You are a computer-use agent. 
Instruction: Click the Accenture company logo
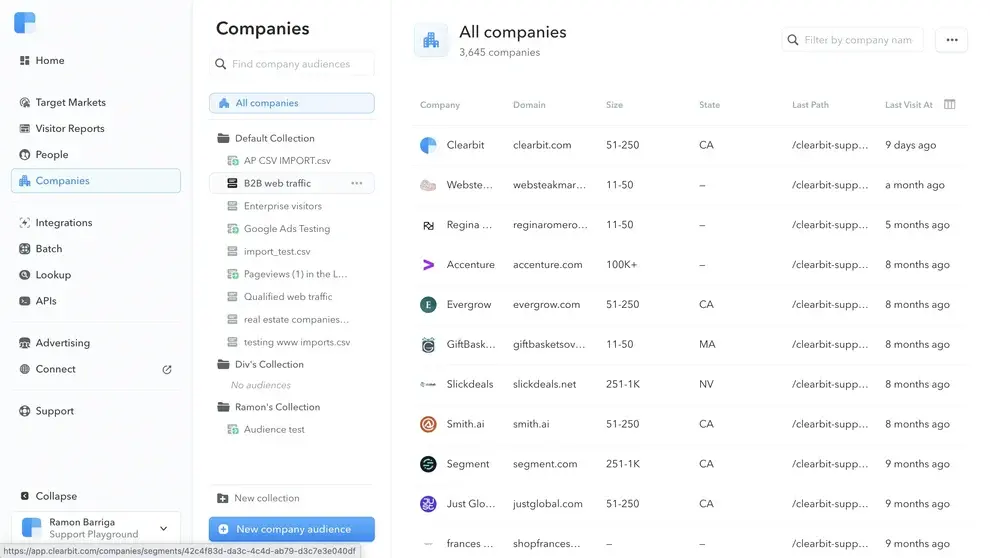click(x=428, y=265)
